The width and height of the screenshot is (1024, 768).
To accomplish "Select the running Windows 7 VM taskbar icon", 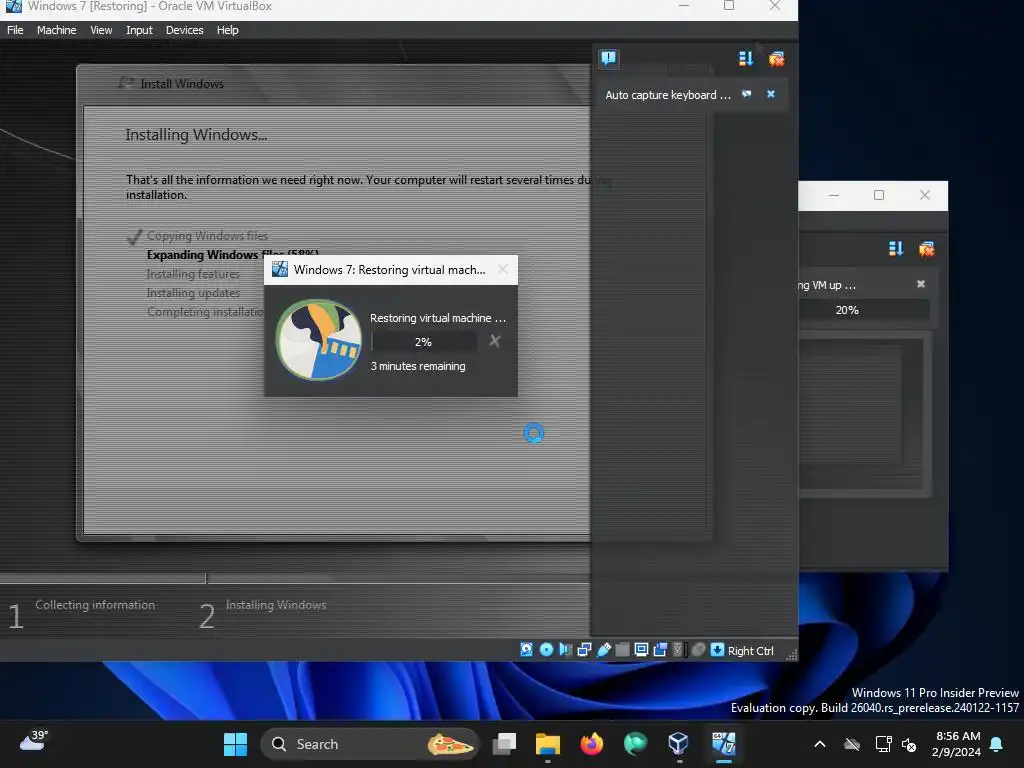I will [x=724, y=744].
